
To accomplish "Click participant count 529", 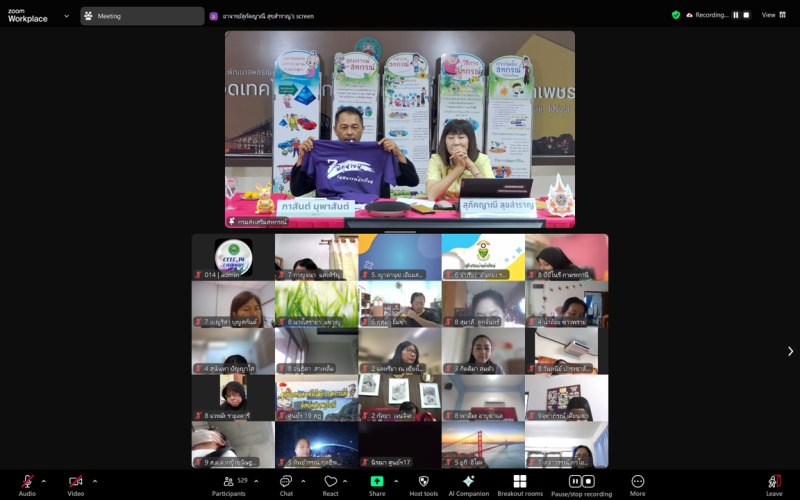I will [242, 481].
